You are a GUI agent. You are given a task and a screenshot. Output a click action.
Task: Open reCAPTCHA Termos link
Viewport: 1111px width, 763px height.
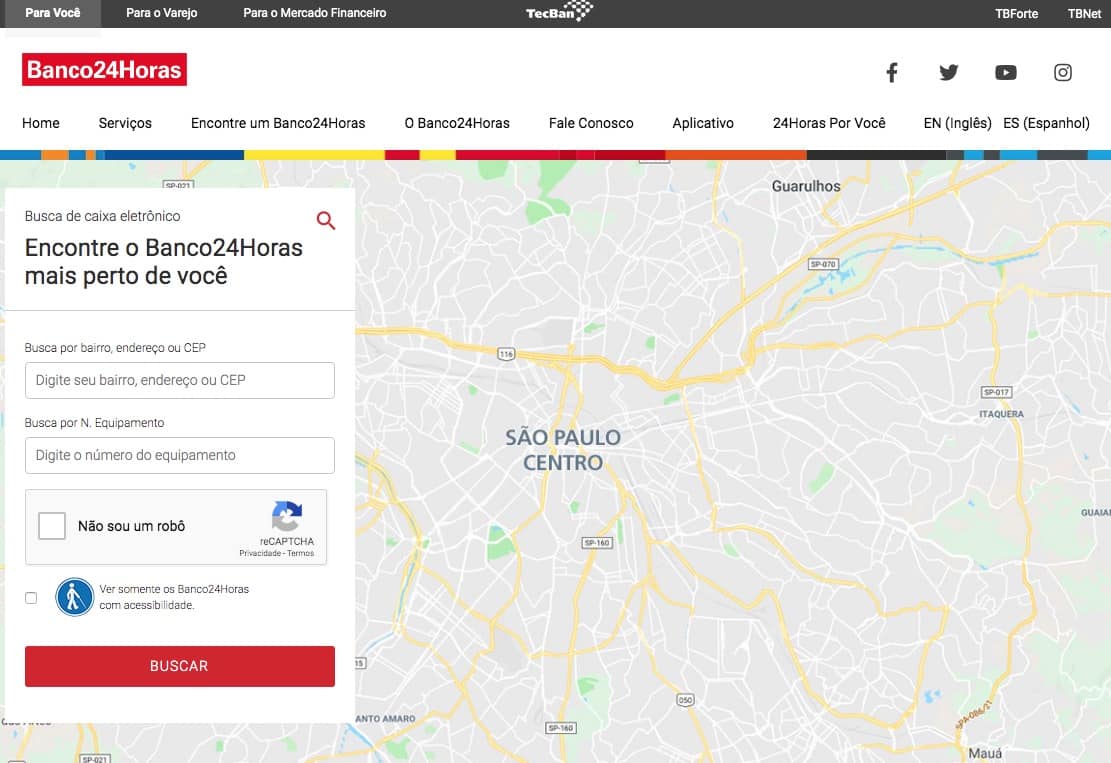tap(300, 553)
